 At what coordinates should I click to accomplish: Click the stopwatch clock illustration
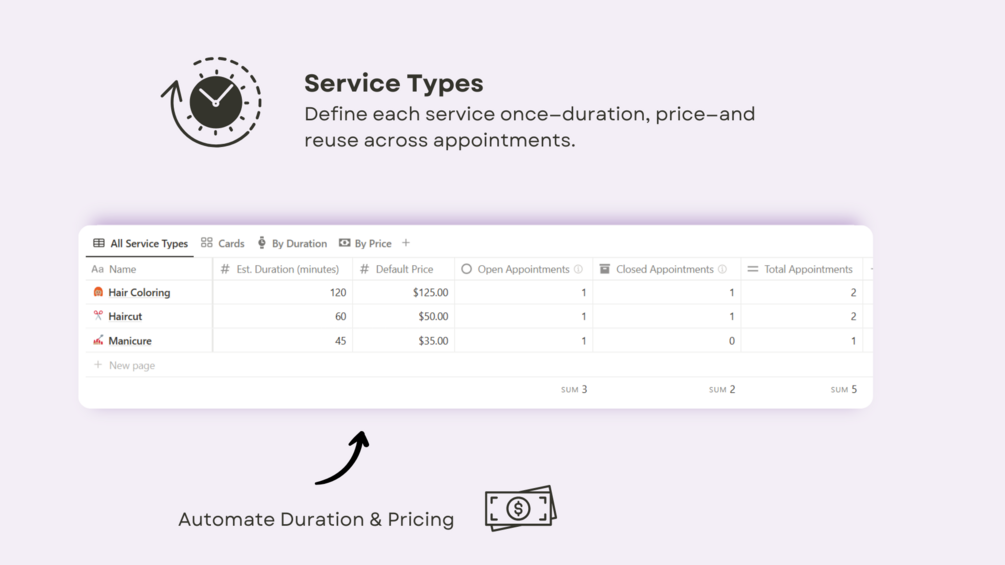pos(214,102)
